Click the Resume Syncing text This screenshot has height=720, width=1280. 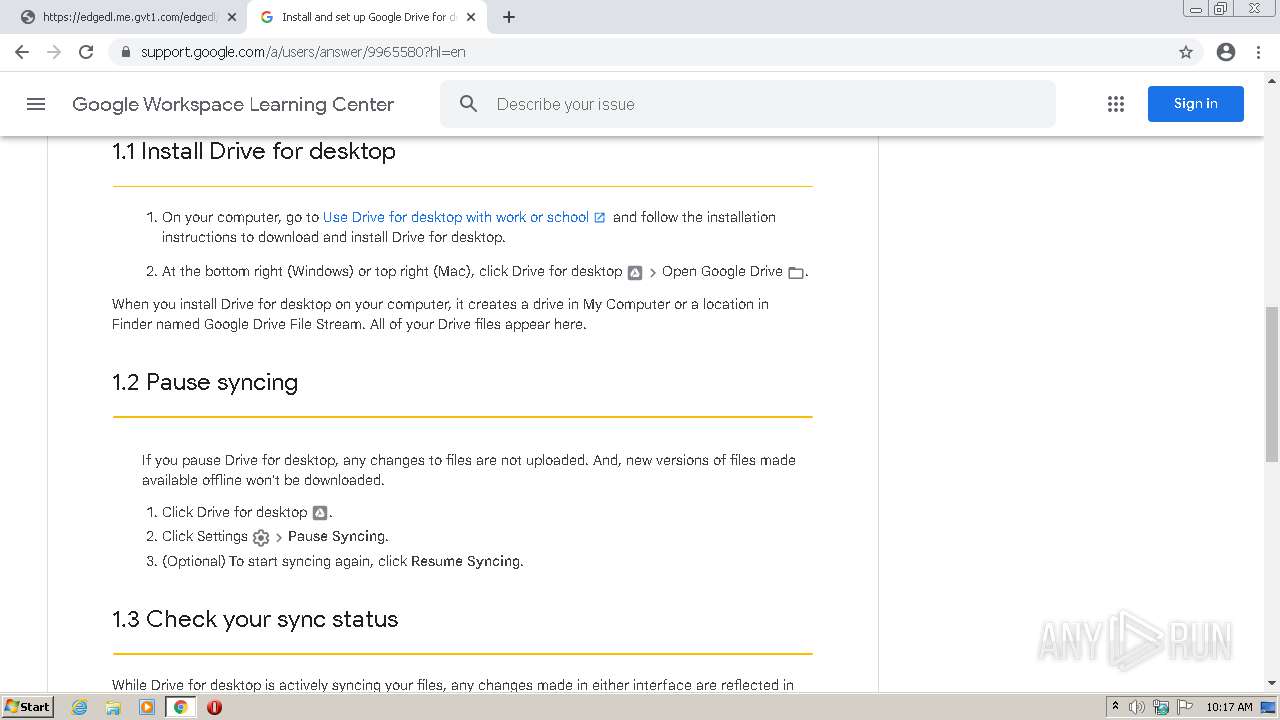466,561
